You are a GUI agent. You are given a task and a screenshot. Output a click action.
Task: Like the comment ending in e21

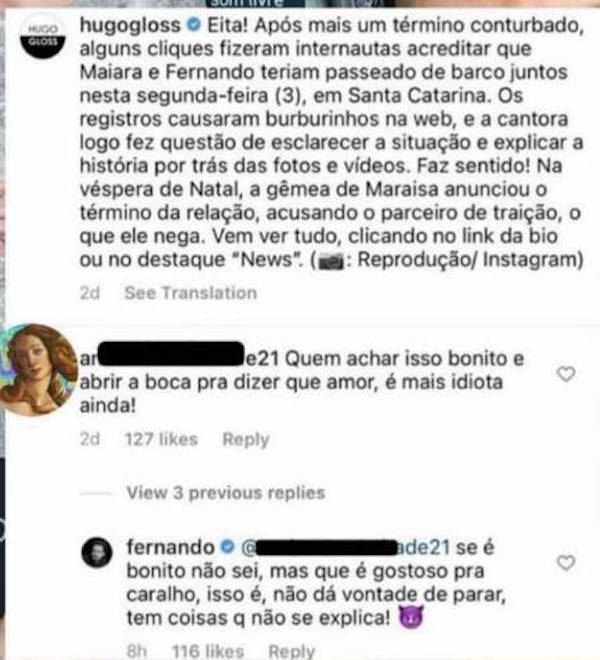tap(566, 373)
